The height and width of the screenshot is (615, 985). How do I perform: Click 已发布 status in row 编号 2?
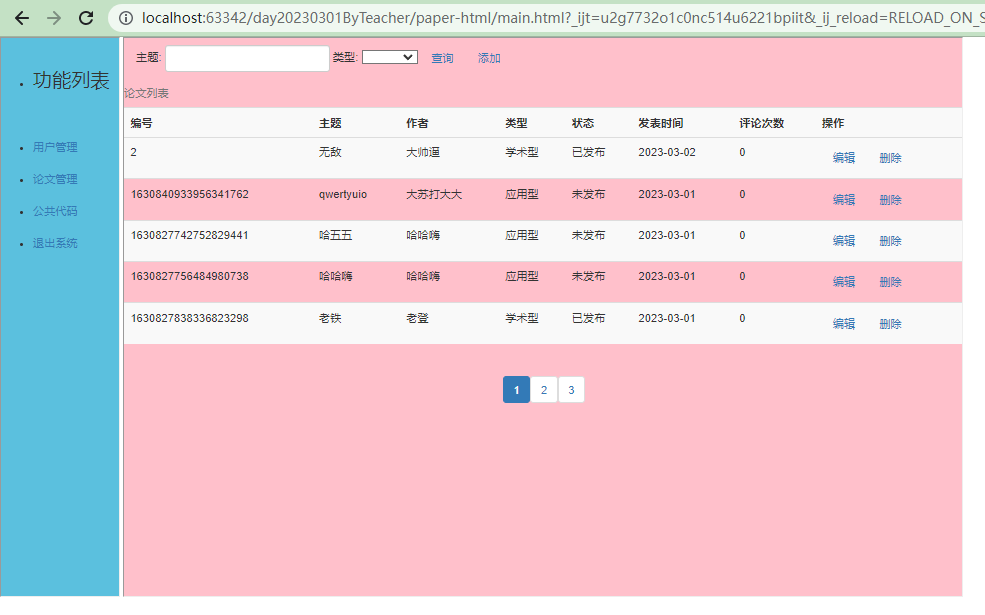[x=589, y=152]
